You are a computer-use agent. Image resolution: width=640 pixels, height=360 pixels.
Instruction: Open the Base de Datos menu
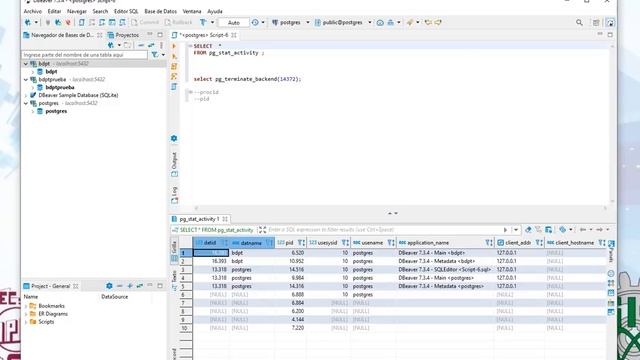point(160,11)
